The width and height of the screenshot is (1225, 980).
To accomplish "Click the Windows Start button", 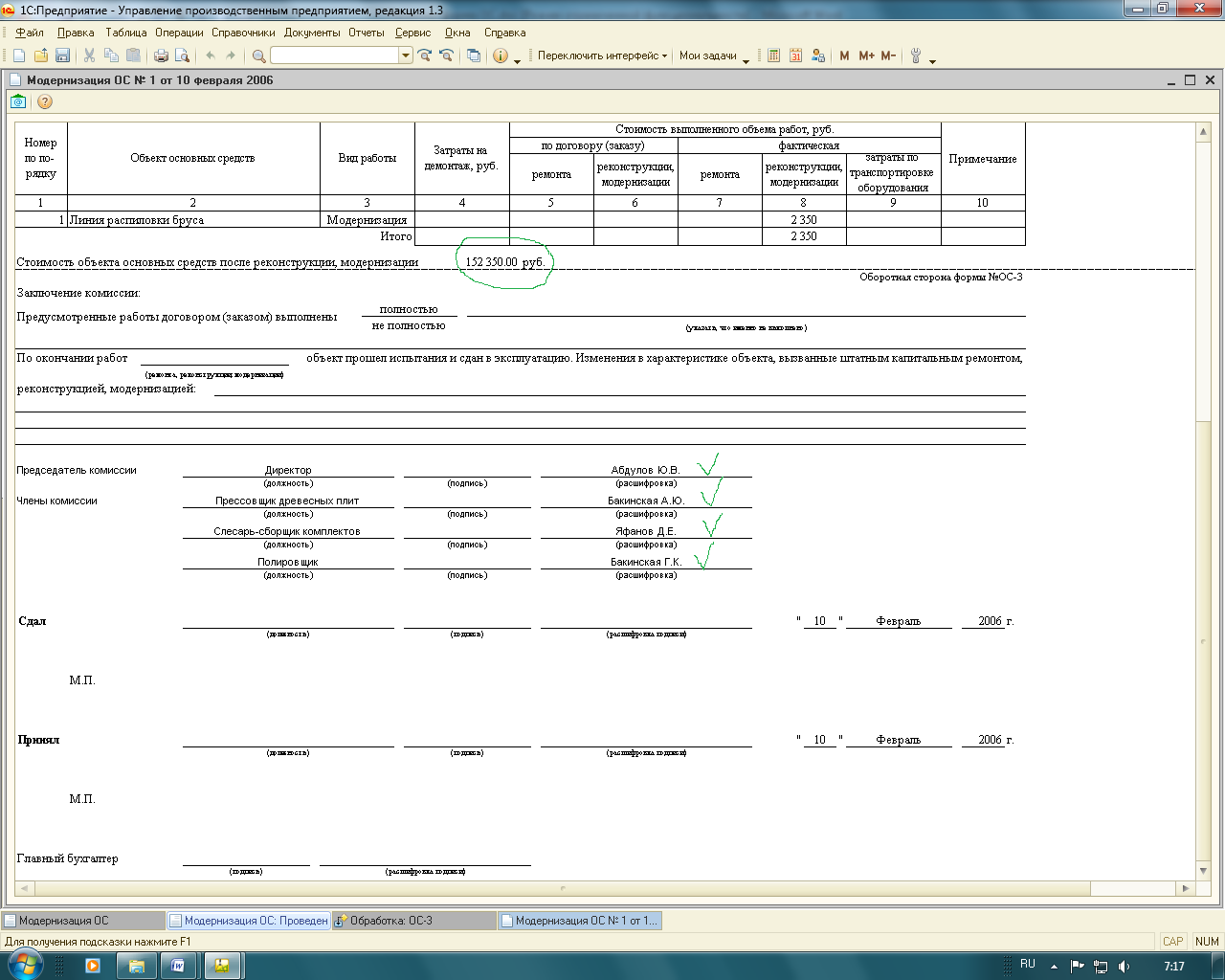I will (25, 965).
